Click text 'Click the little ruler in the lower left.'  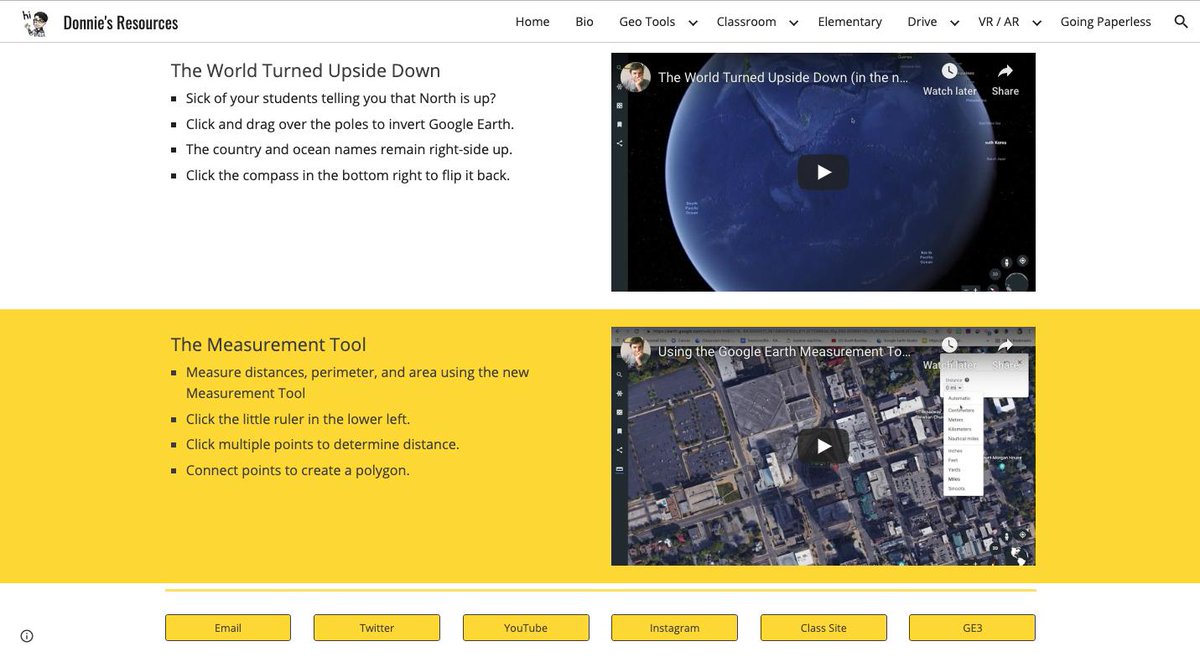click(298, 419)
